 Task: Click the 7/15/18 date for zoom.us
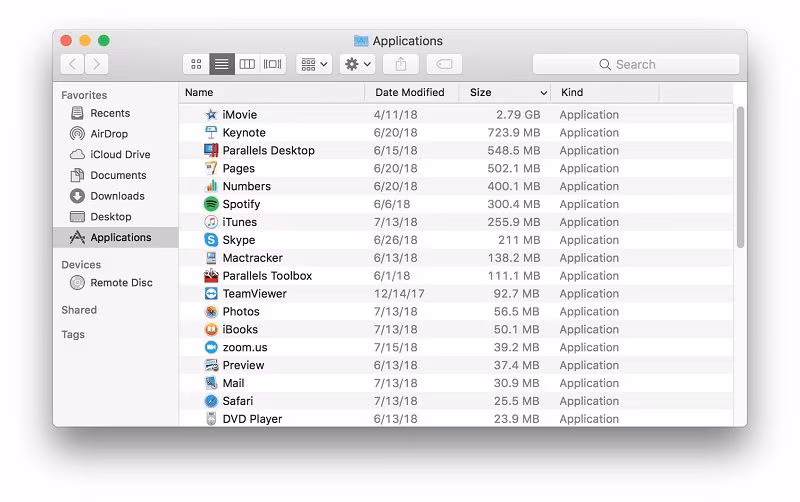(x=395, y=347)
